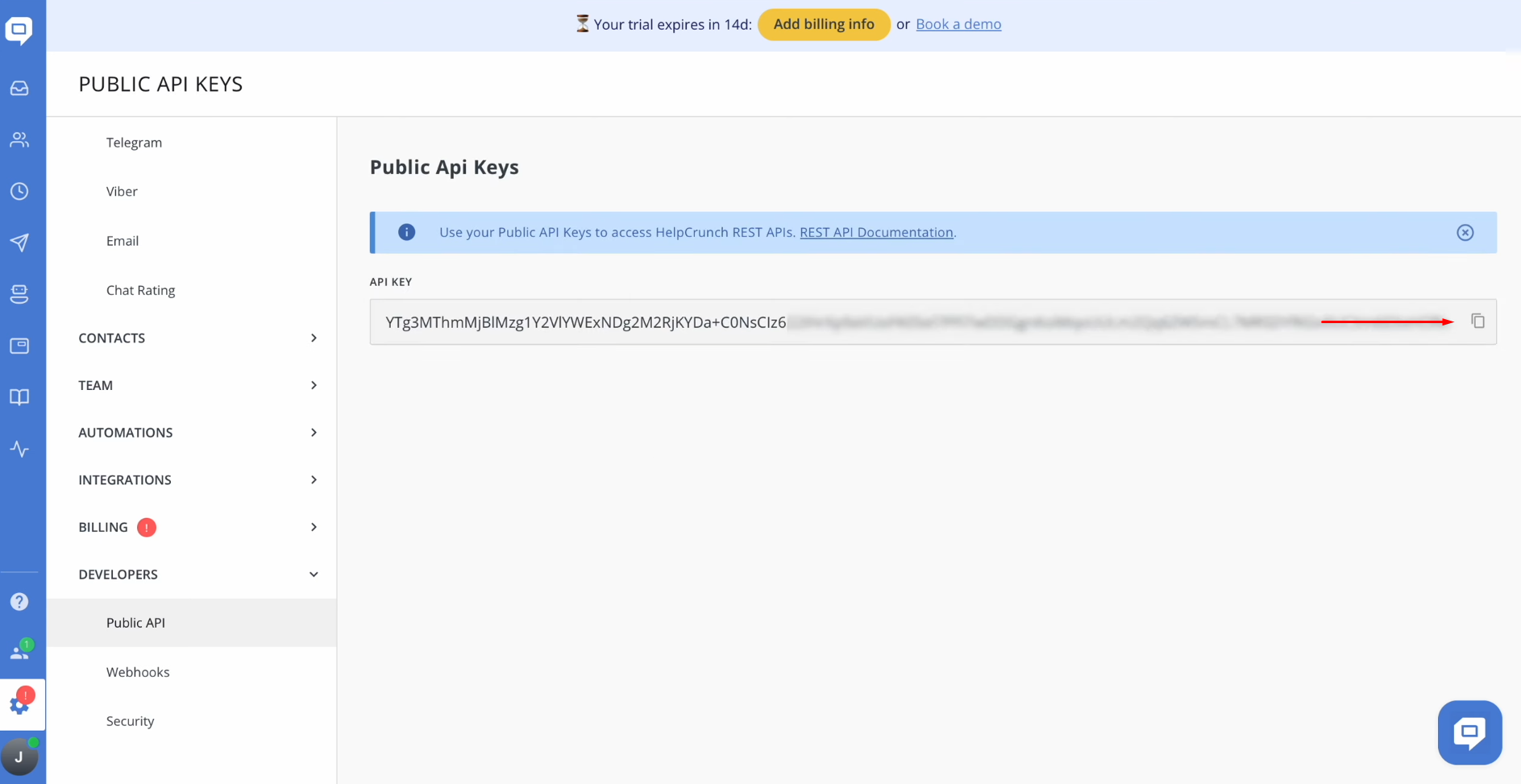Click the Add billing info button
The image size is (1521, 784).
(x=824, y=24)
